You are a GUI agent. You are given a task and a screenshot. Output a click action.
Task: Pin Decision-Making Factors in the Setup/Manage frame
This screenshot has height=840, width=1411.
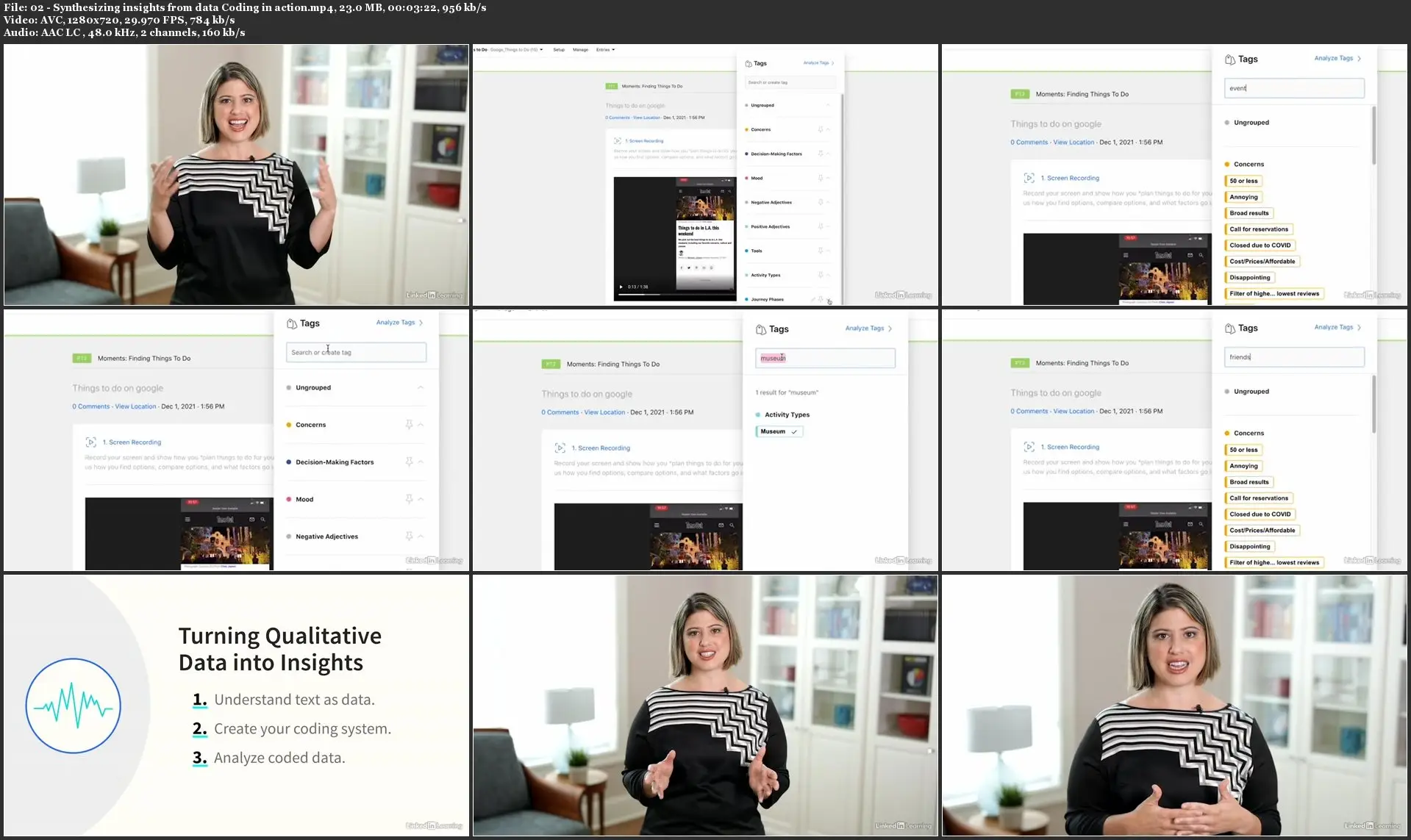click(x=821, y=154)
